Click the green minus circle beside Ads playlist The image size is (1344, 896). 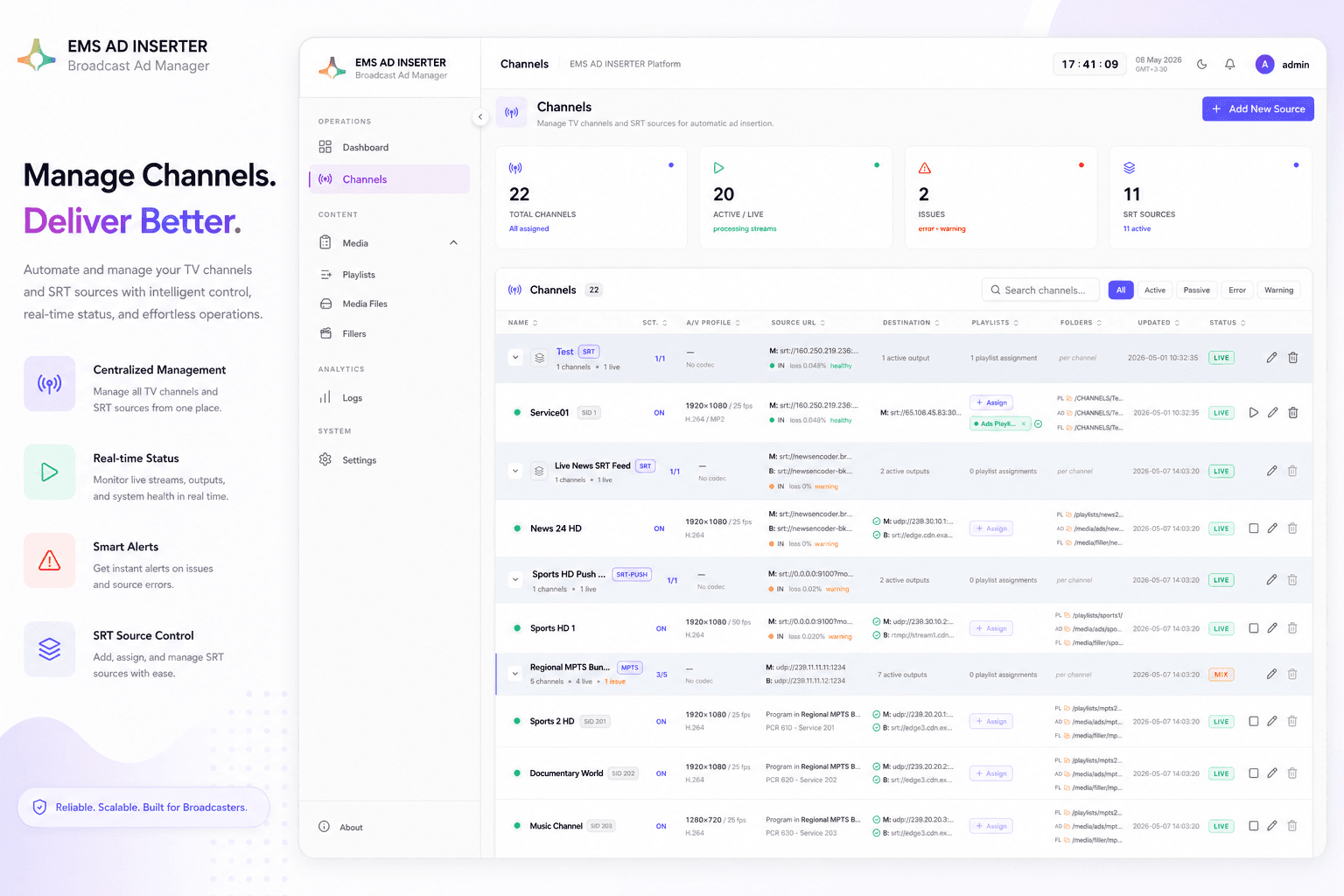1038,423
